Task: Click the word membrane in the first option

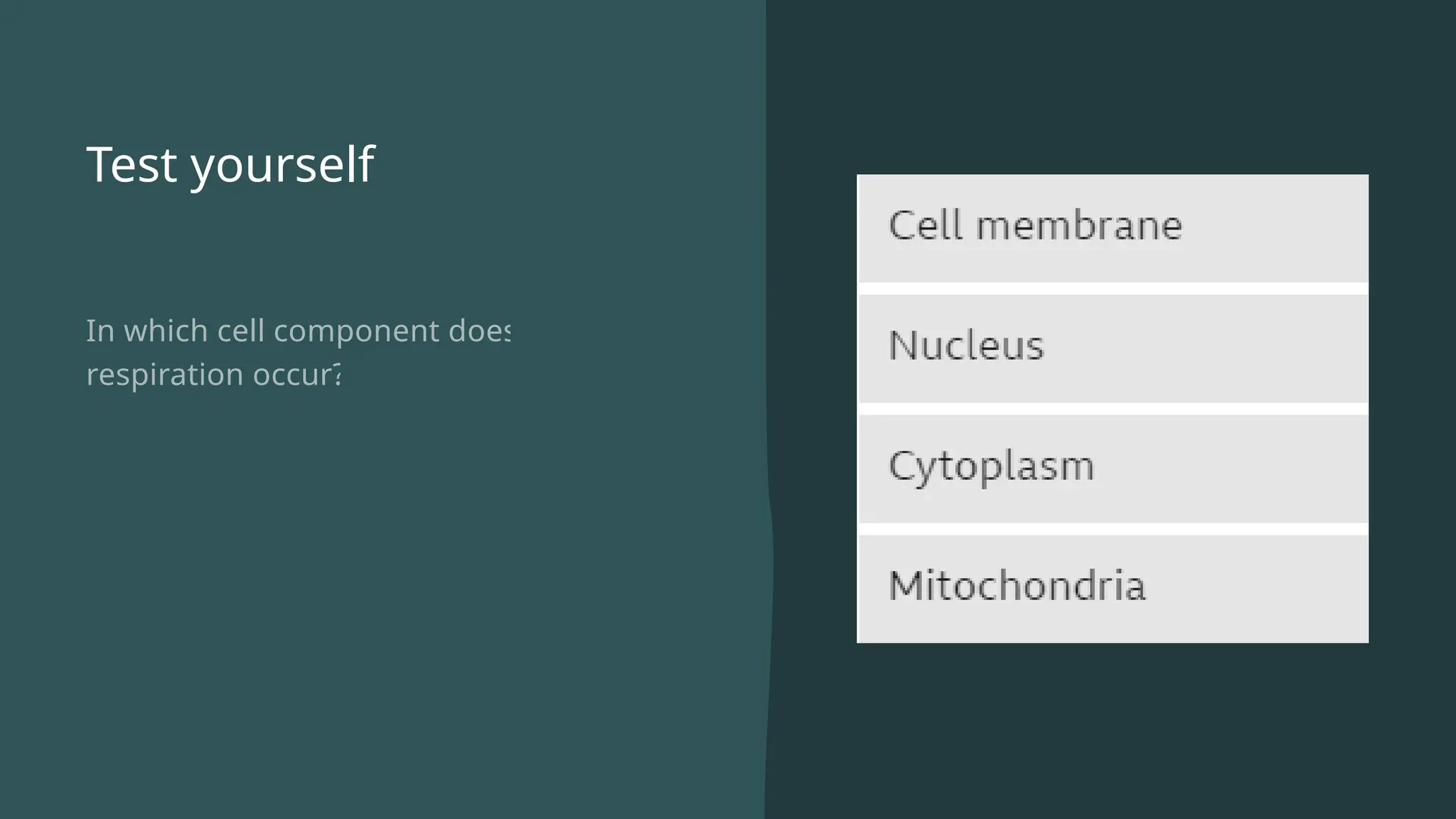Action: (1078, 226)
